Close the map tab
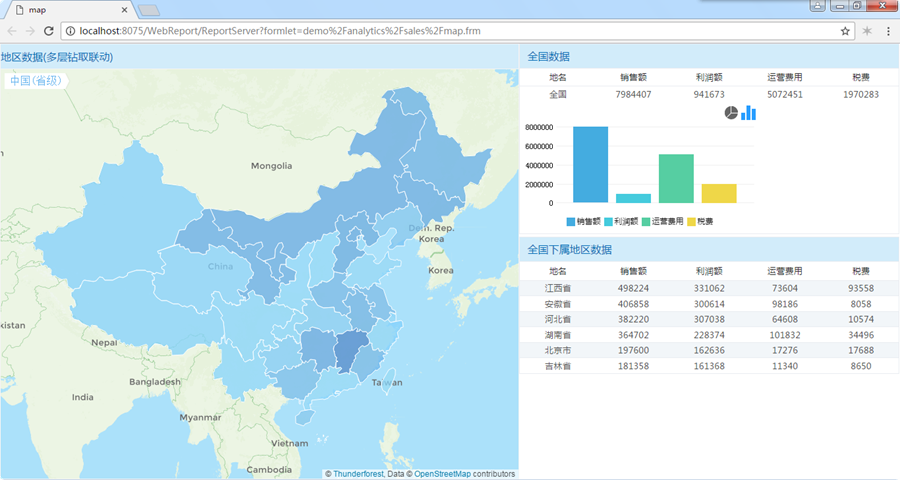The width and height of the screenshot is (900, 480). [124, 10]
